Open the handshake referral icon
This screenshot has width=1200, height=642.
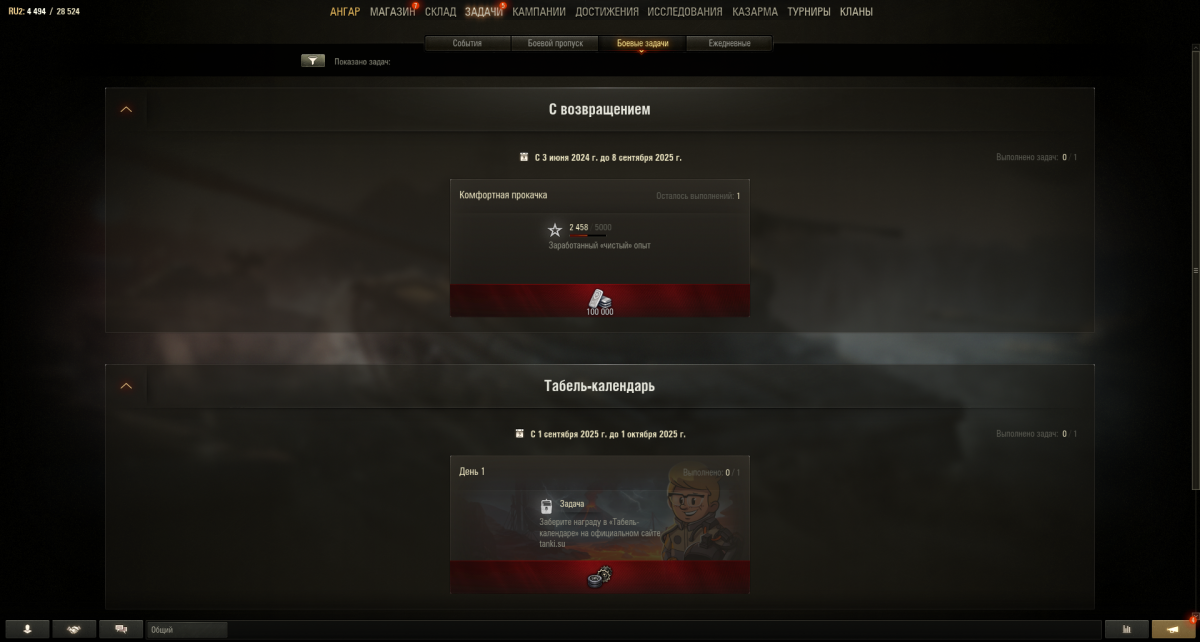[x=74, y=629]
